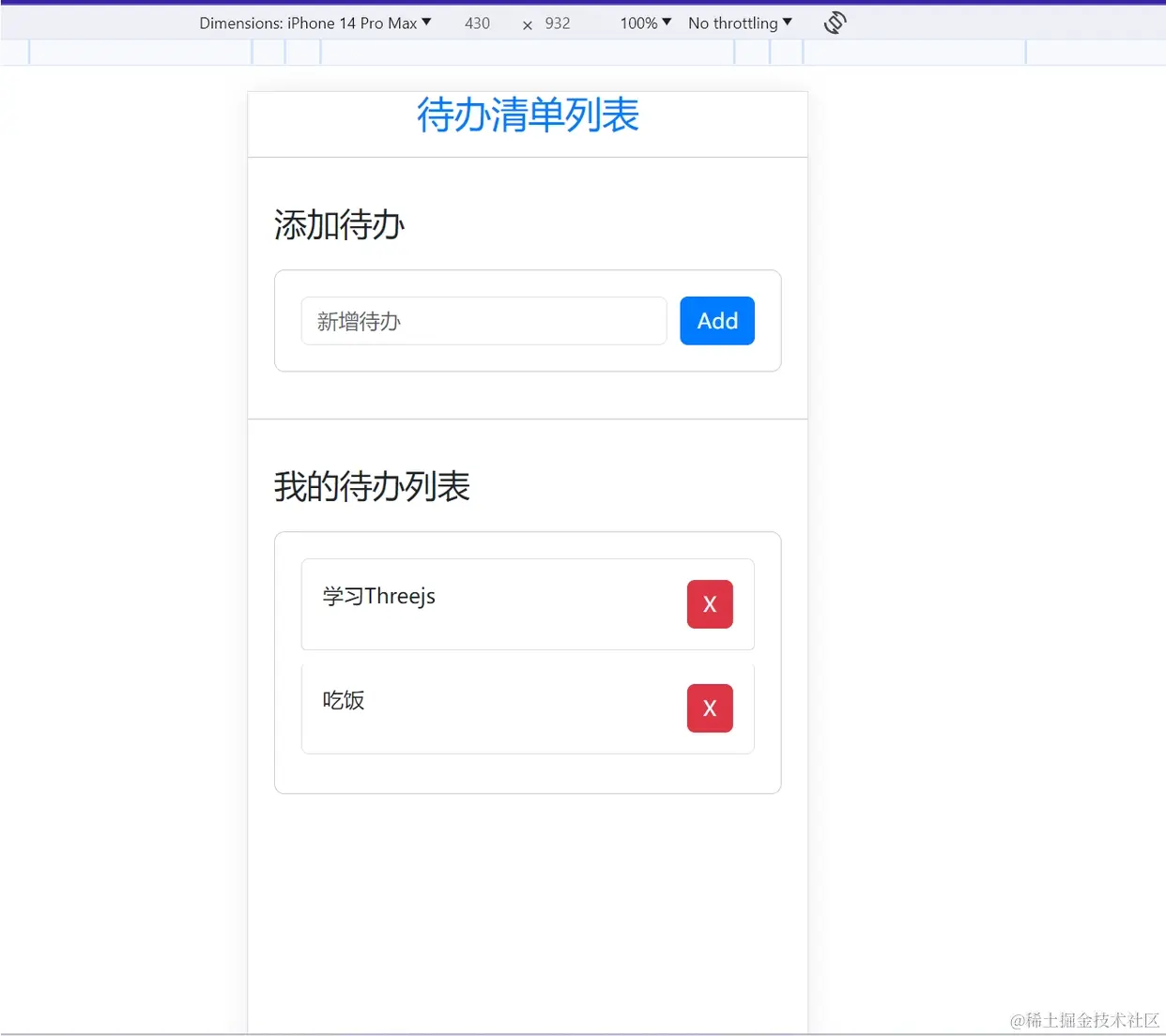Open the Dimensions device dropdown
This screenshot has width=1166, height=1036.
315,23
